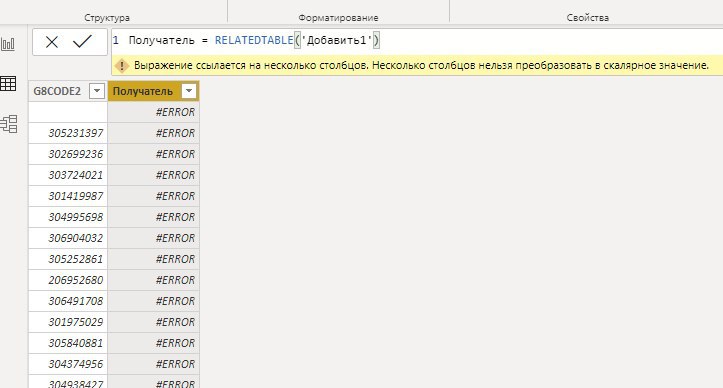Viewport: 723px width, 388px height.
Task: Select cell 306904032
Action: pos(68,238)
